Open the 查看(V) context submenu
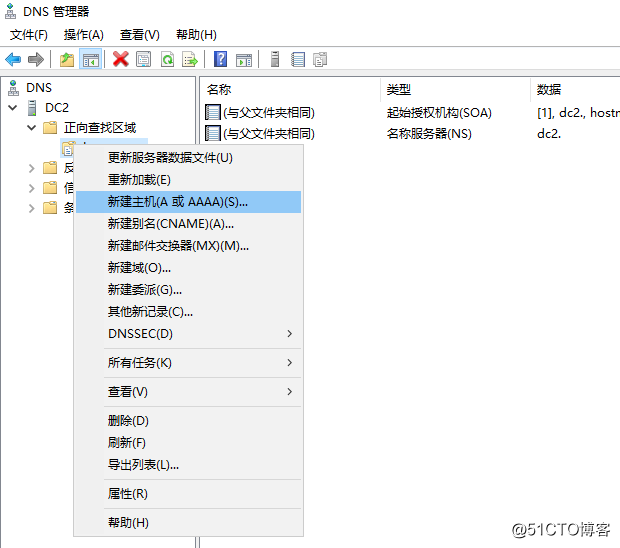The width and height of the screenshot is (620, 548). pyautogui.click(x=189, y=392)
